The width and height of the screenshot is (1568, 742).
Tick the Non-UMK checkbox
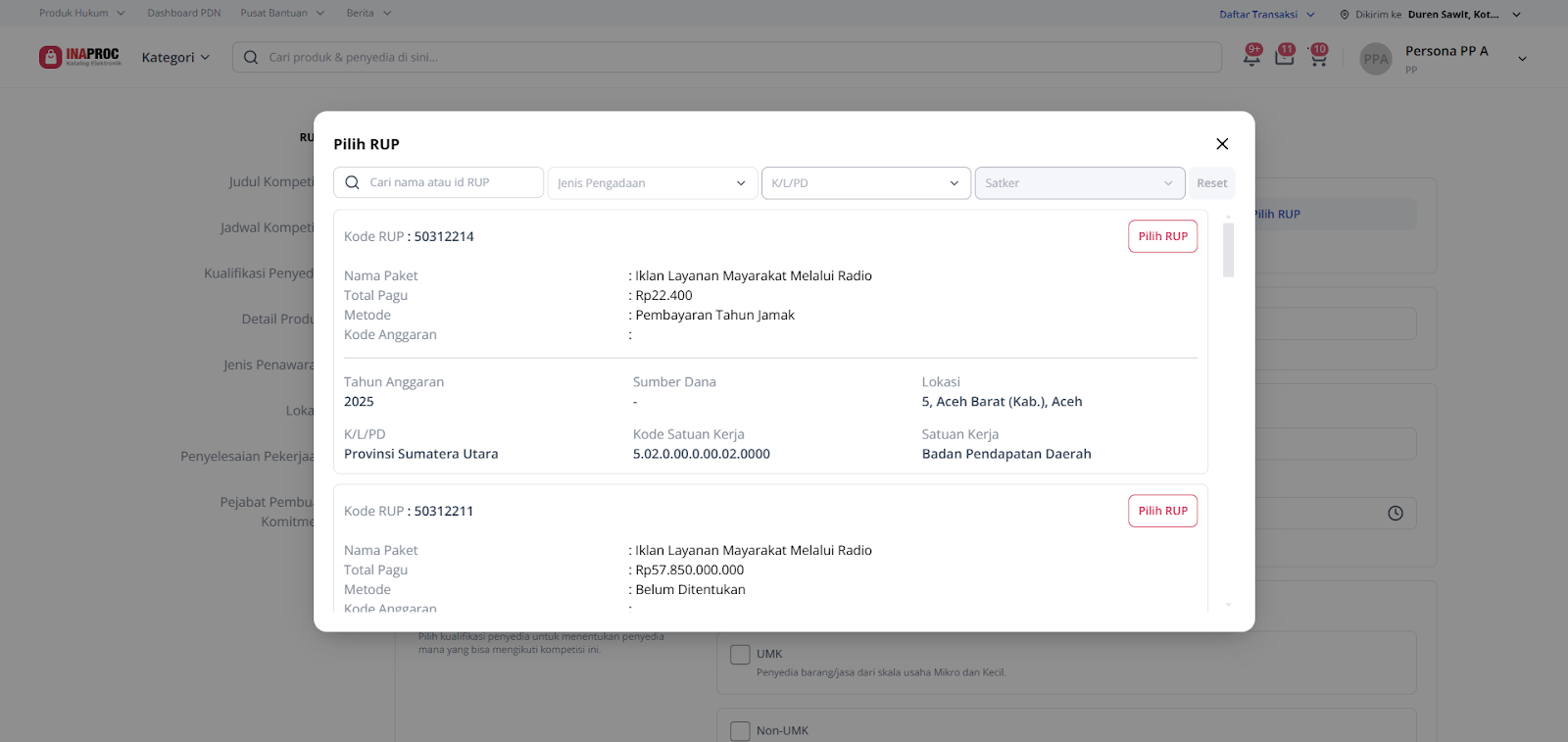pyautogui.click(x=741, y=730)
